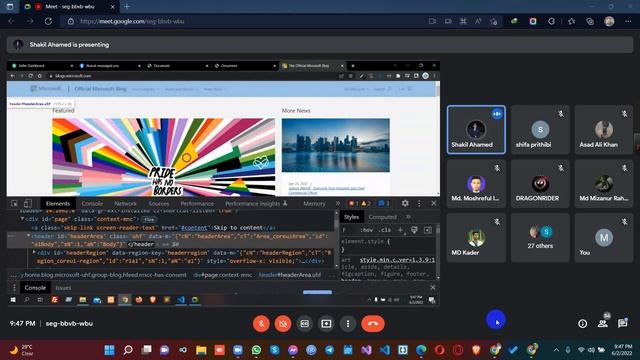Viewport: 640px width, 360px height.
Task: Go forward in Edge browser
Action: click(30, 21)
